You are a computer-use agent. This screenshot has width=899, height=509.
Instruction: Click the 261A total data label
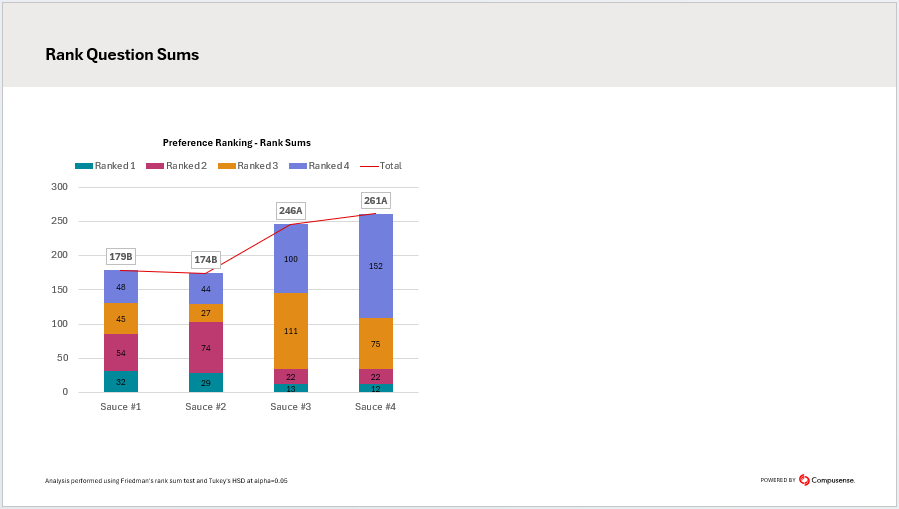[x=376, y=201]
